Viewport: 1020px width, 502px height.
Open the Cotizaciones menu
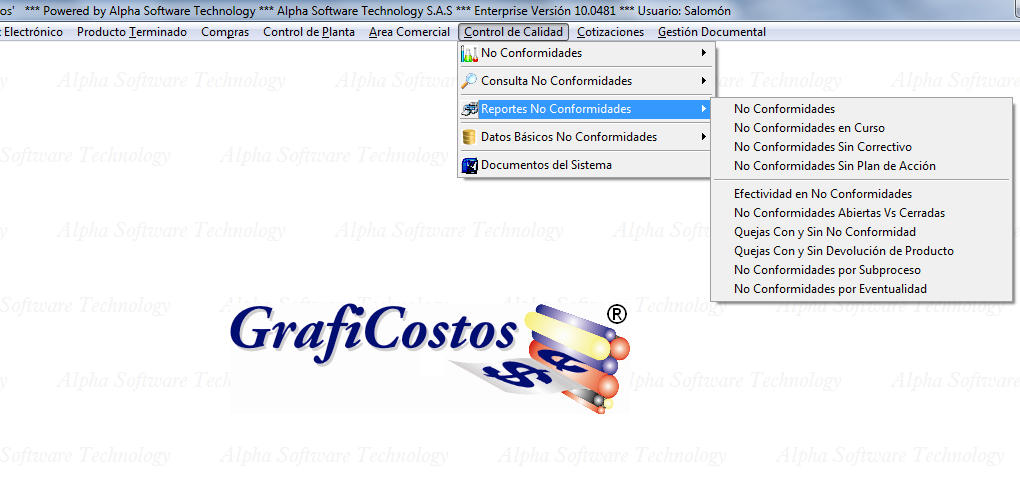[610, 32]
